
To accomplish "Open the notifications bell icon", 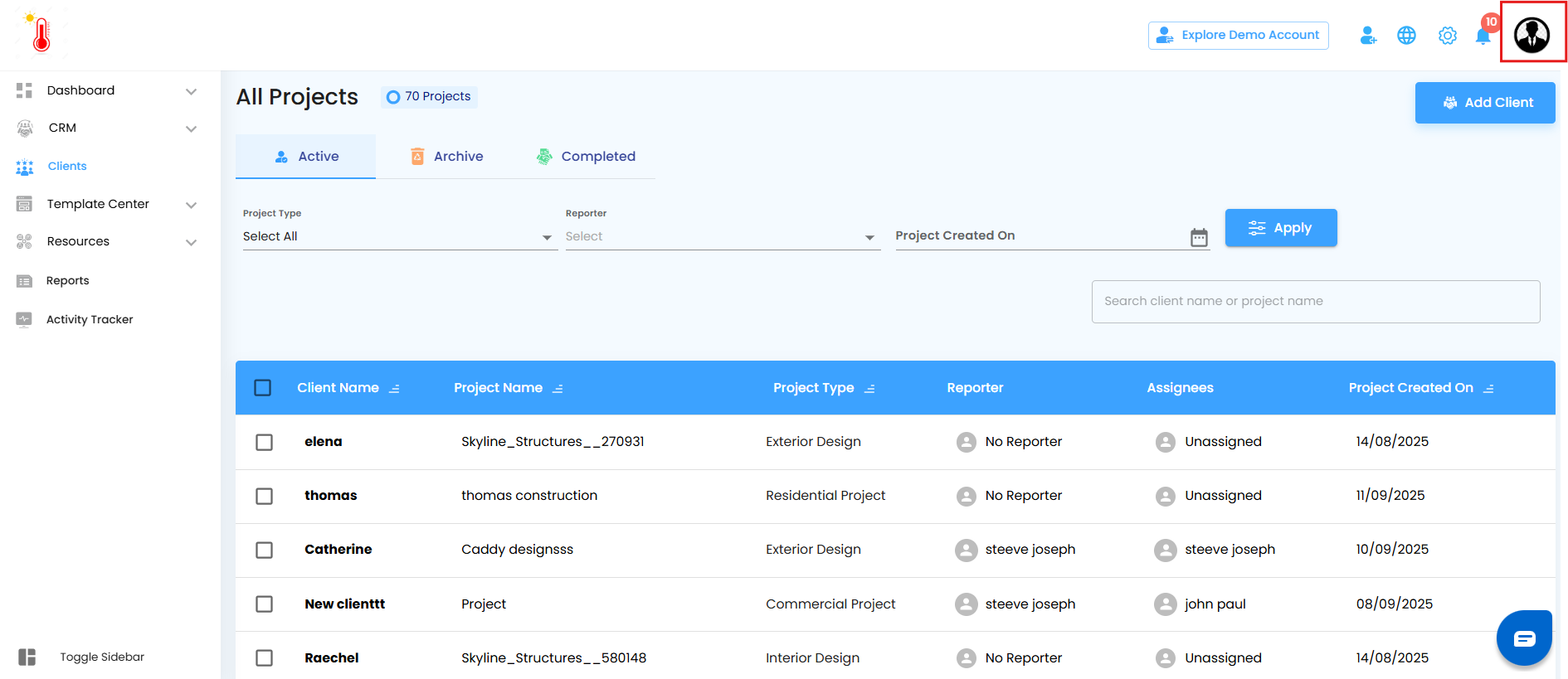I will click(1483, 36).
